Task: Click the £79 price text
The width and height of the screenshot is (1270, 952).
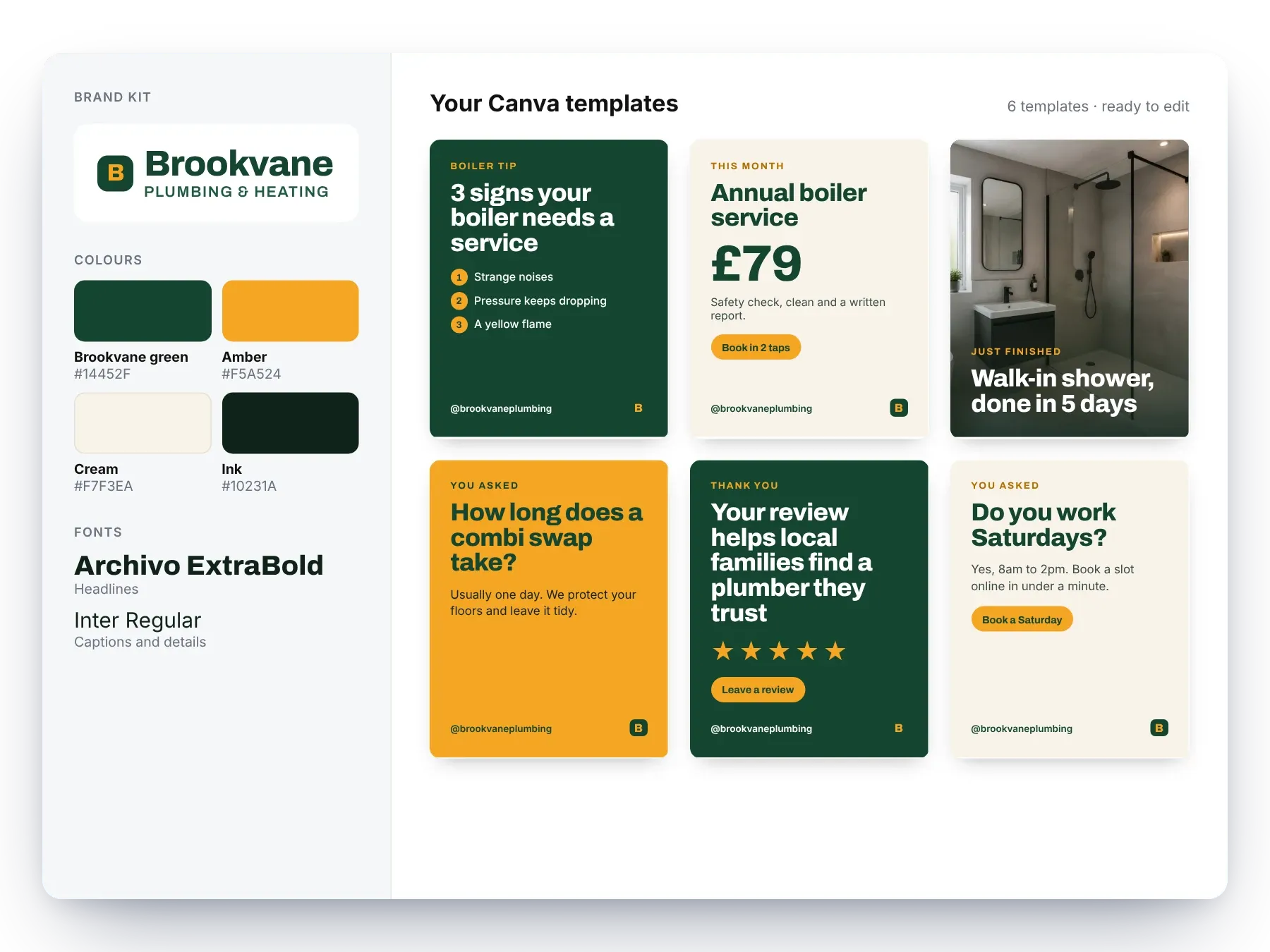Action: [756, 264]
